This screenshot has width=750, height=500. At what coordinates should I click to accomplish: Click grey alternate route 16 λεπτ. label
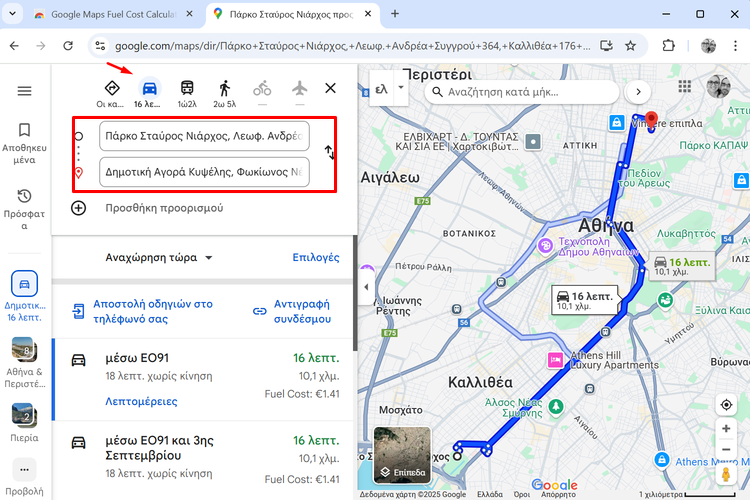pos(682,266)
